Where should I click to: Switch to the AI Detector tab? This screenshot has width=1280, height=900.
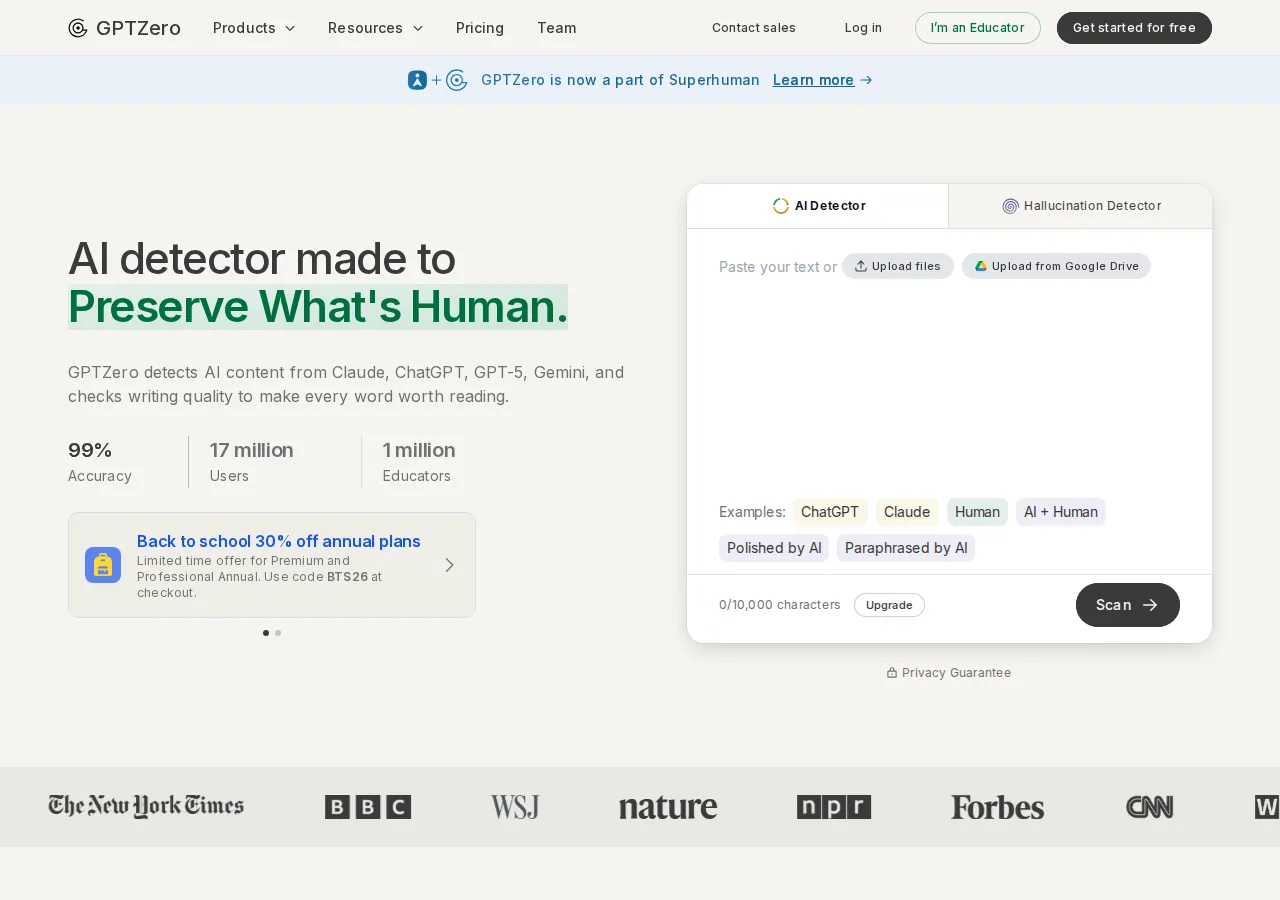(818, 206)
